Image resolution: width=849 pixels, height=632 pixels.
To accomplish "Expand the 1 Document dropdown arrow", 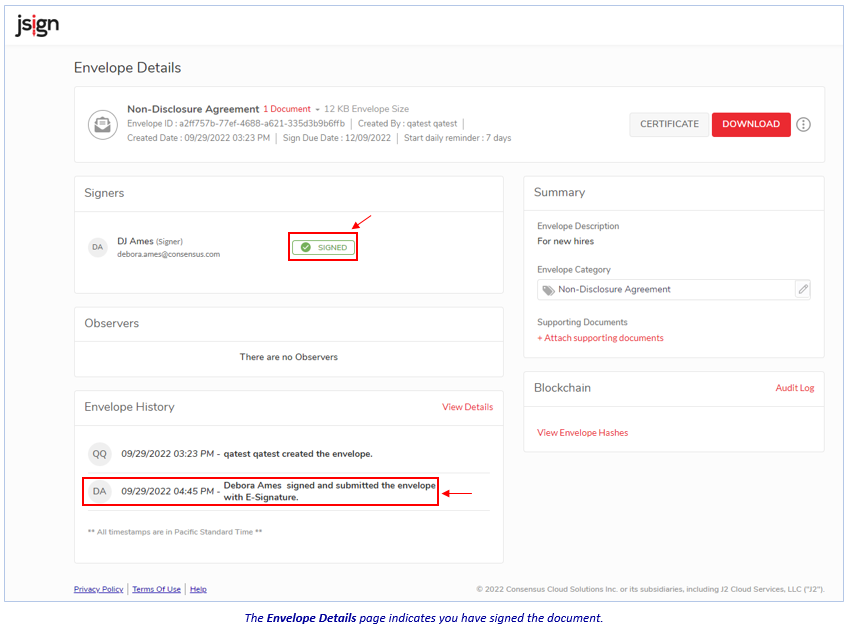I will coord(317,110).
